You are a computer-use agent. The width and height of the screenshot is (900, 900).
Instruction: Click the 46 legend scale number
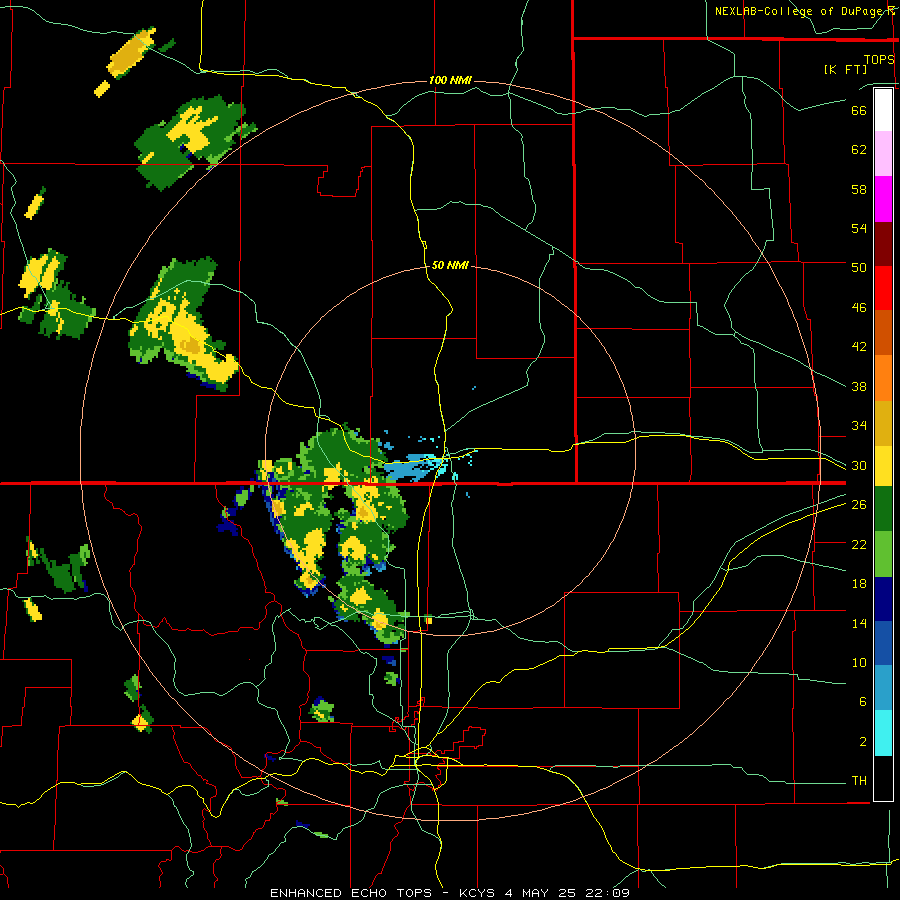click(859, 308)
